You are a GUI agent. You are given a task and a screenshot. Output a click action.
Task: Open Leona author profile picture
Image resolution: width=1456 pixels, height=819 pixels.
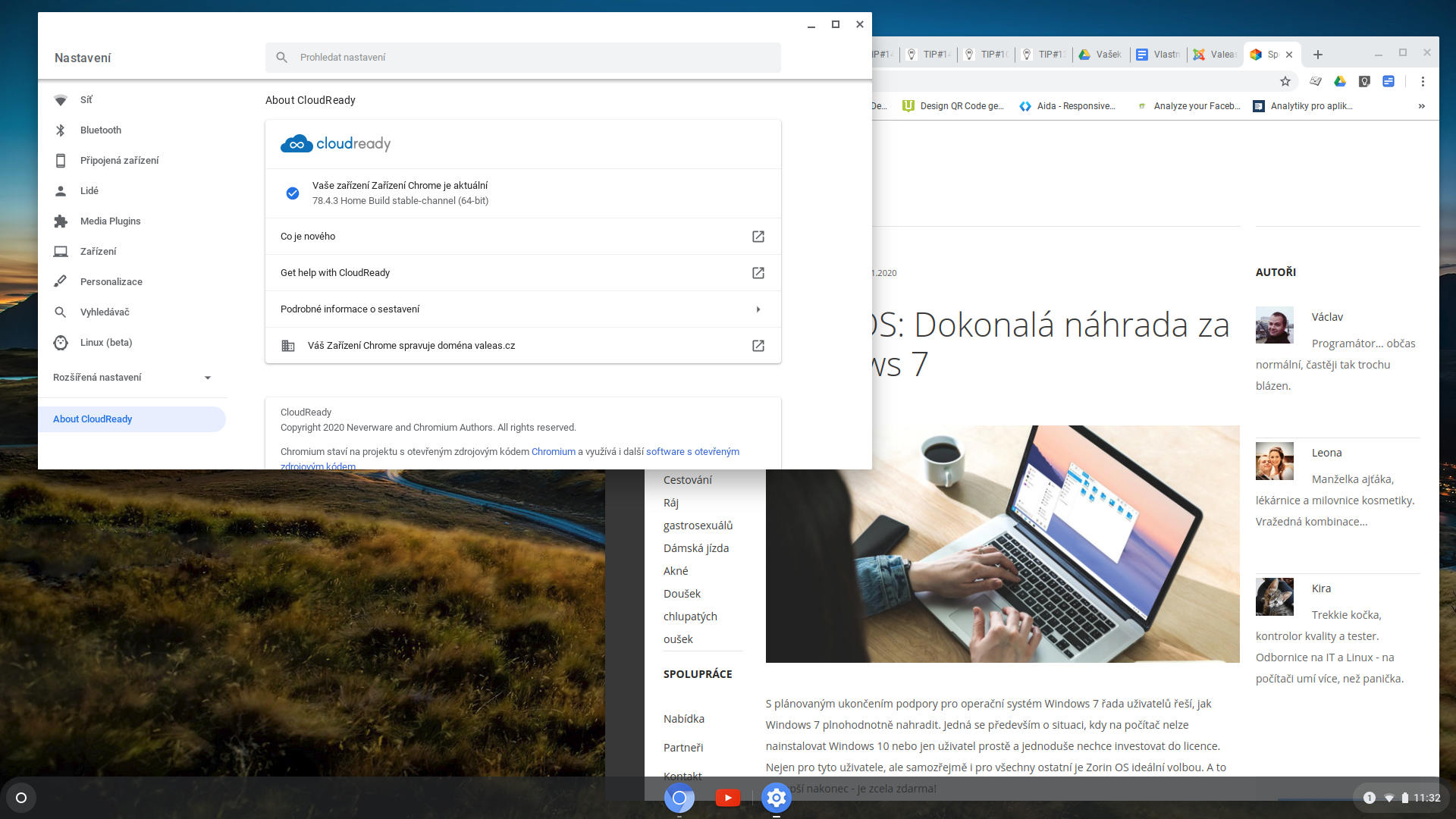tap(1275, 461)
